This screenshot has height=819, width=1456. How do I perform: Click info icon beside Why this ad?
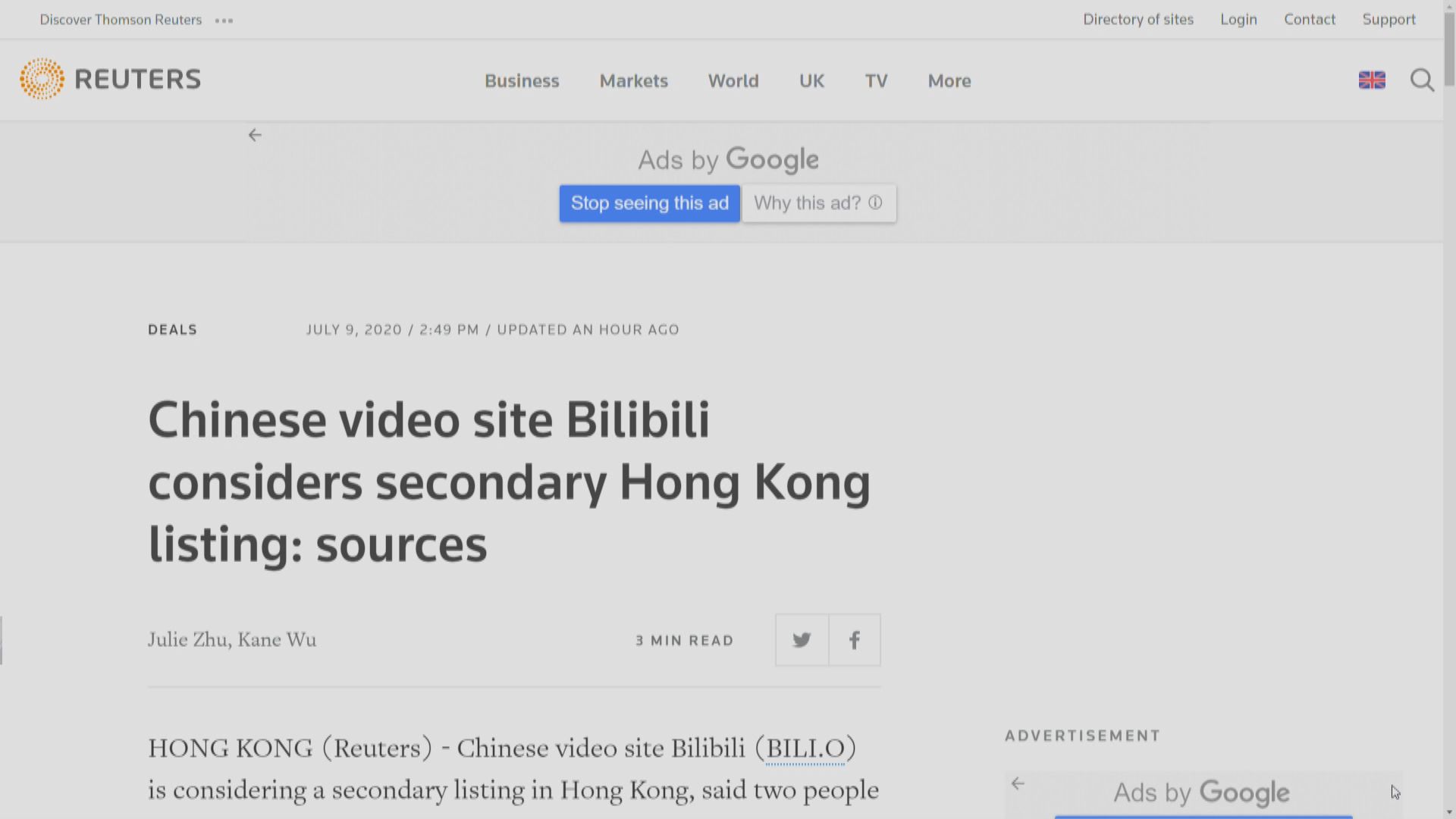click(x=875, y=202)
